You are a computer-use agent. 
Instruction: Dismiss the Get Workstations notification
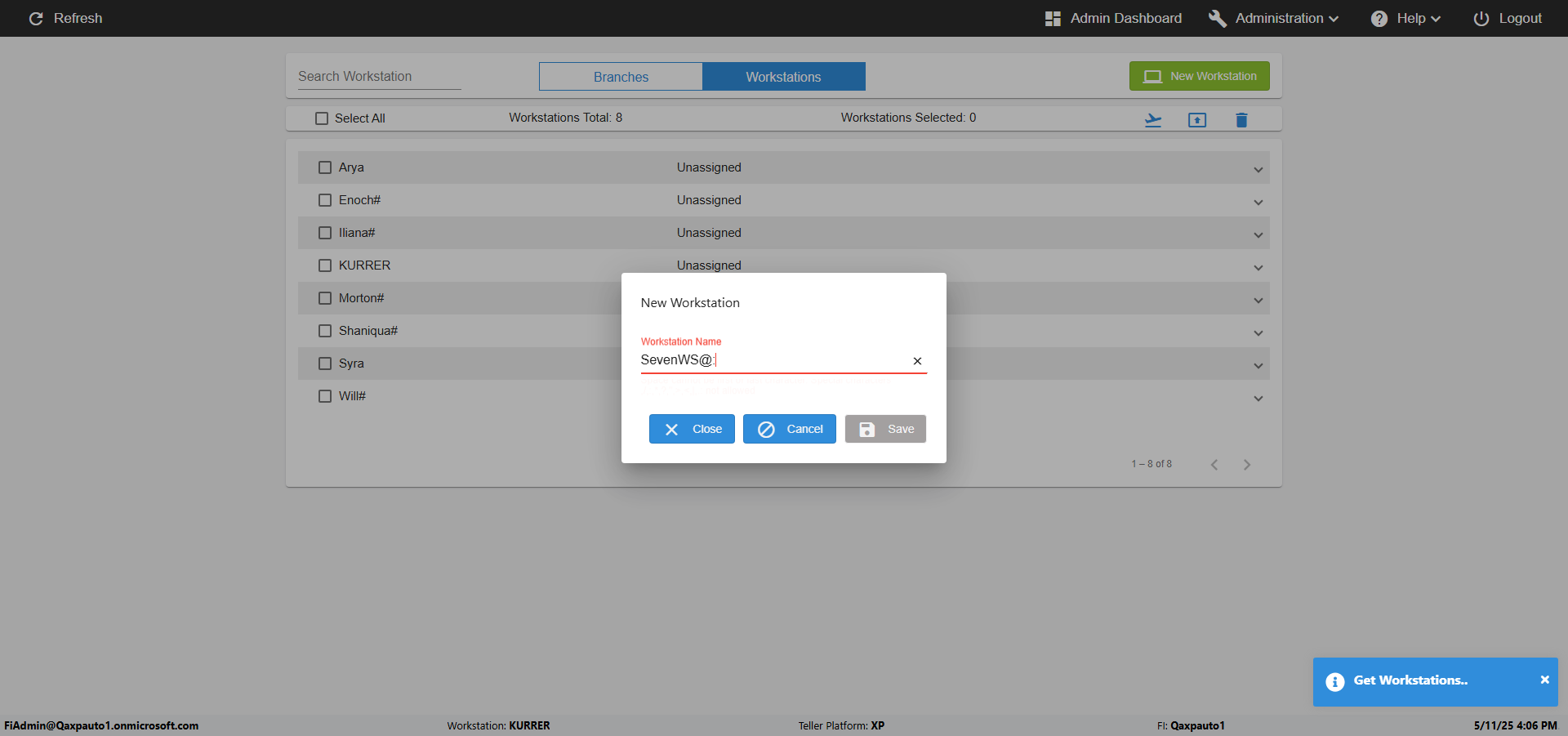tap(1544, 680)
